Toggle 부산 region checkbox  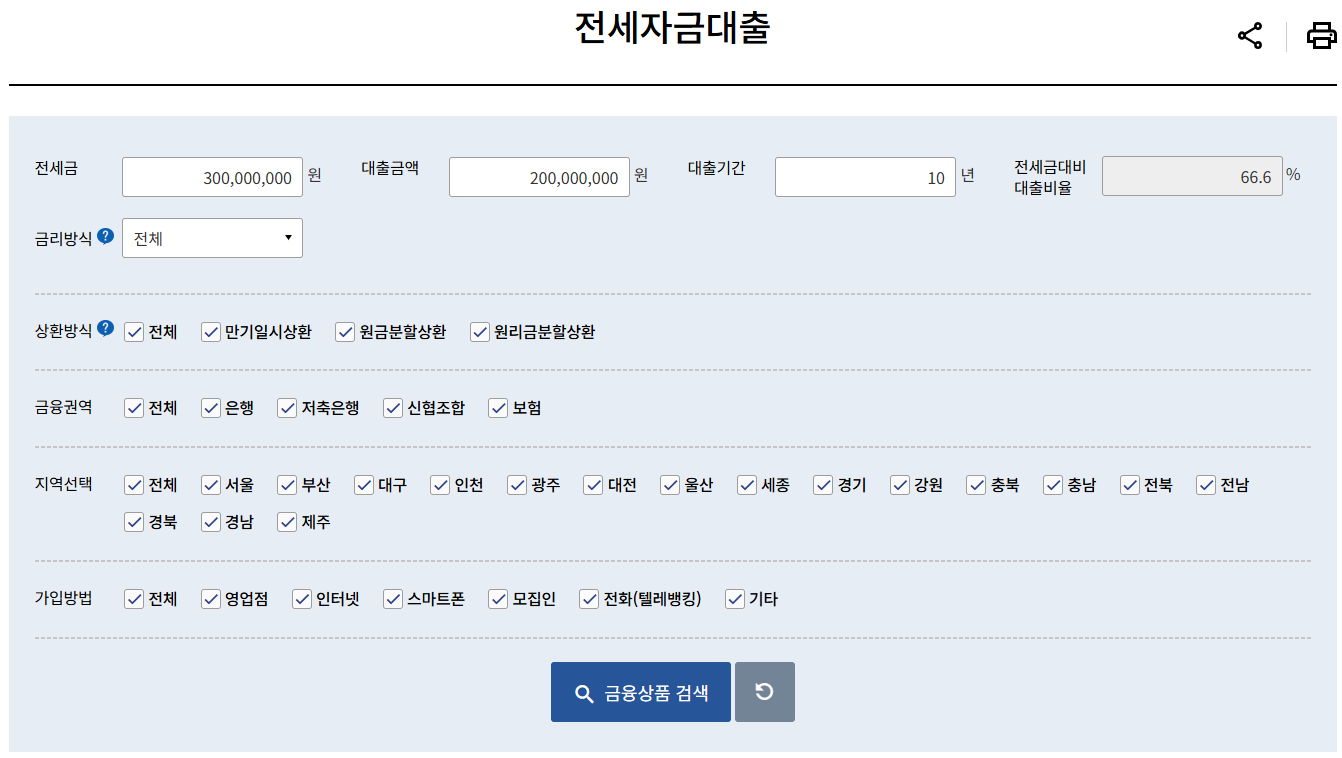[288, 485]
